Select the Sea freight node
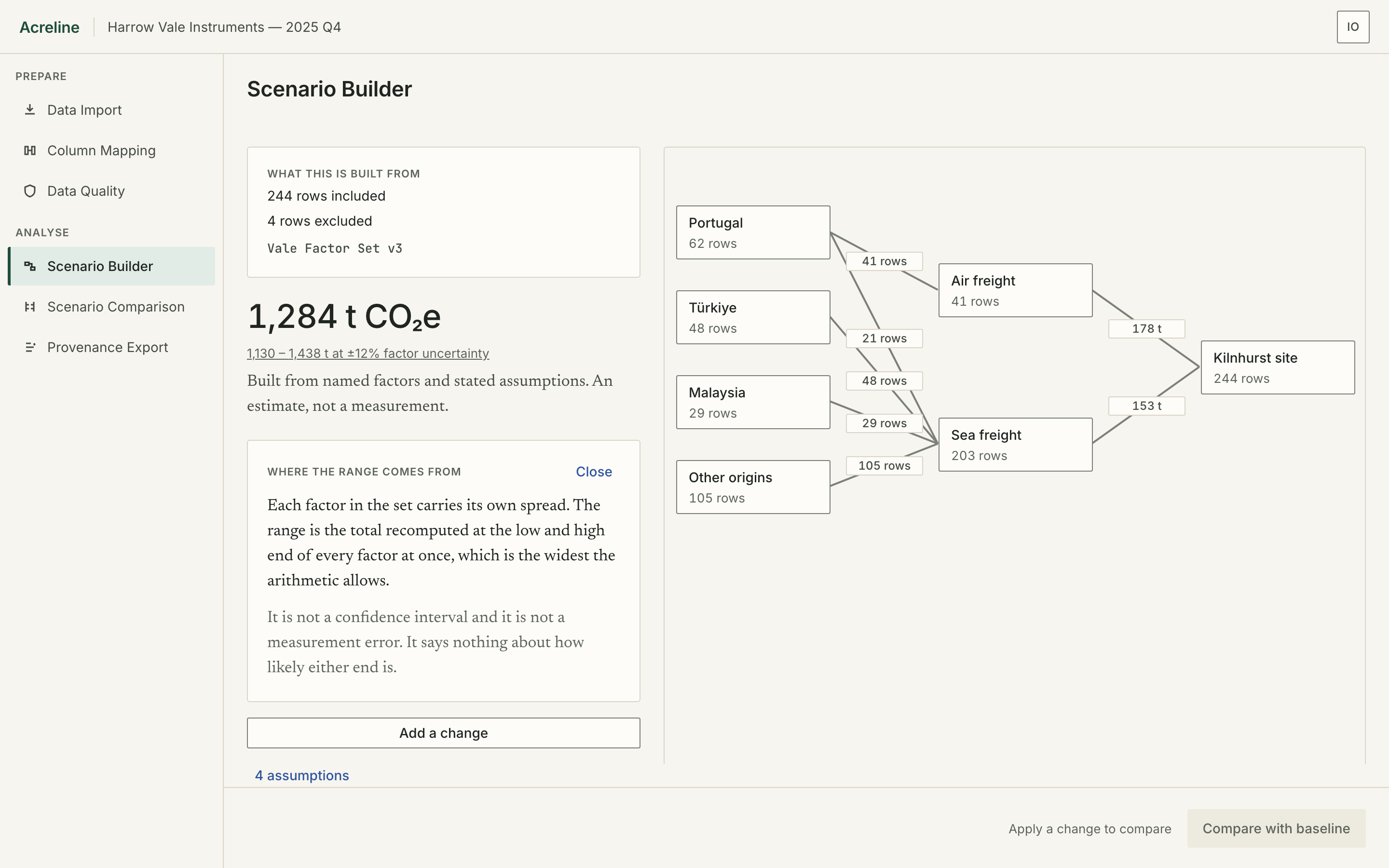This screenshot has height=868, width=1389. [x=1015, y=445]
